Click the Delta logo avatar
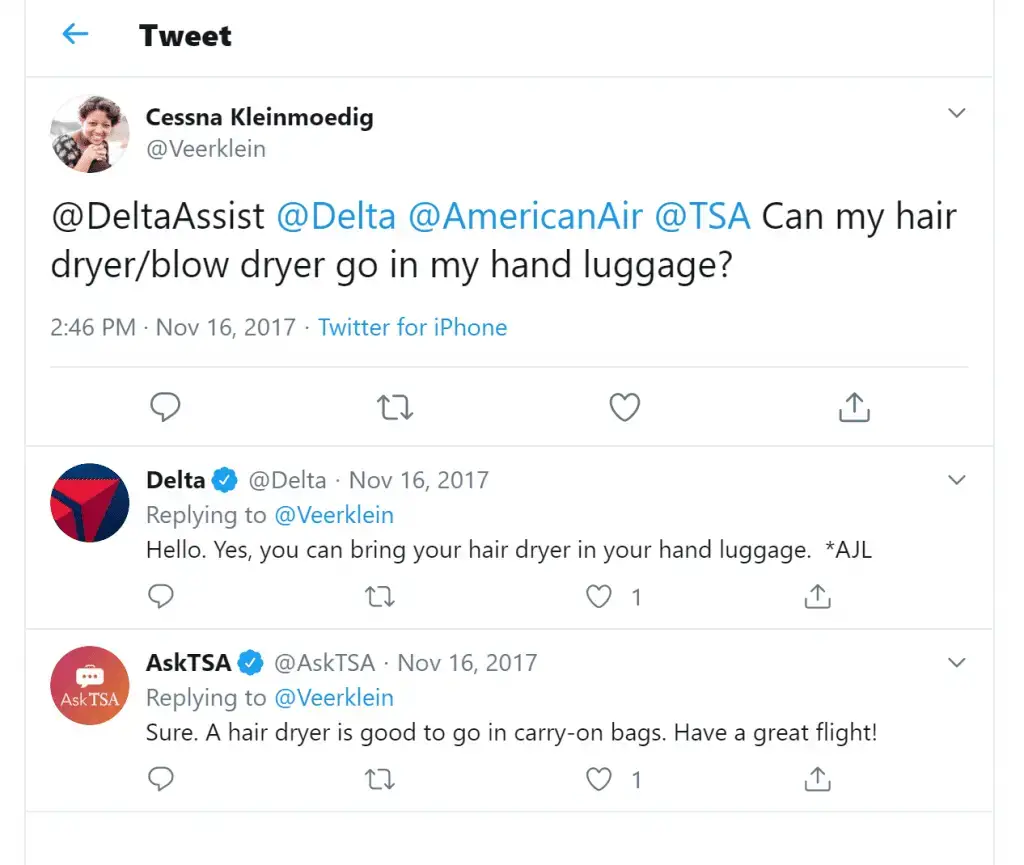1024x865 pixels. click(x=90, y=503)
